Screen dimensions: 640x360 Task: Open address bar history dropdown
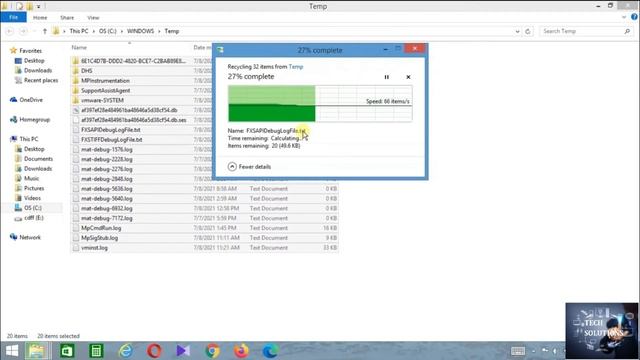517,31
